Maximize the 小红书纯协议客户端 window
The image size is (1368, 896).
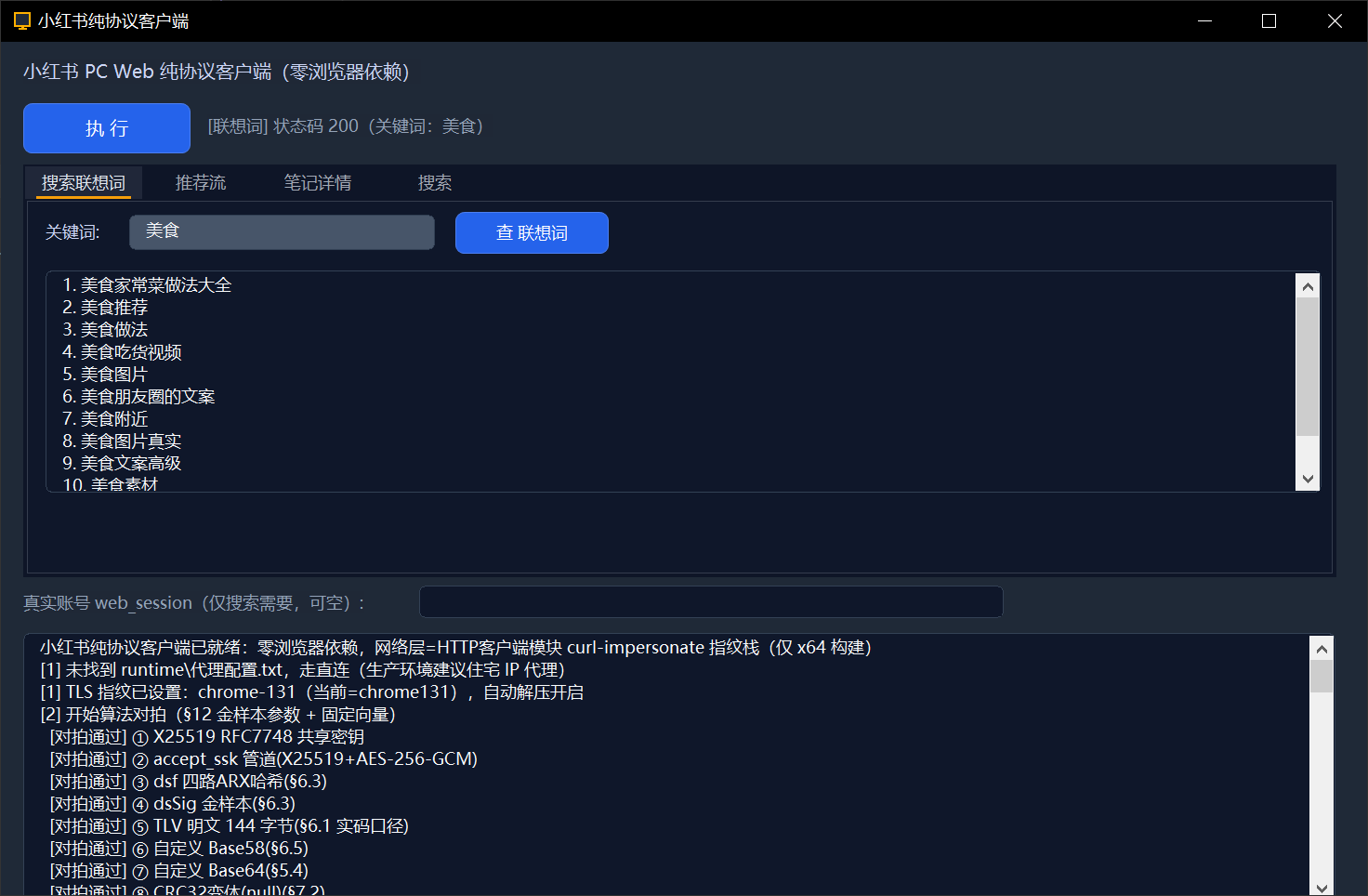click(x=1269, y=20)
